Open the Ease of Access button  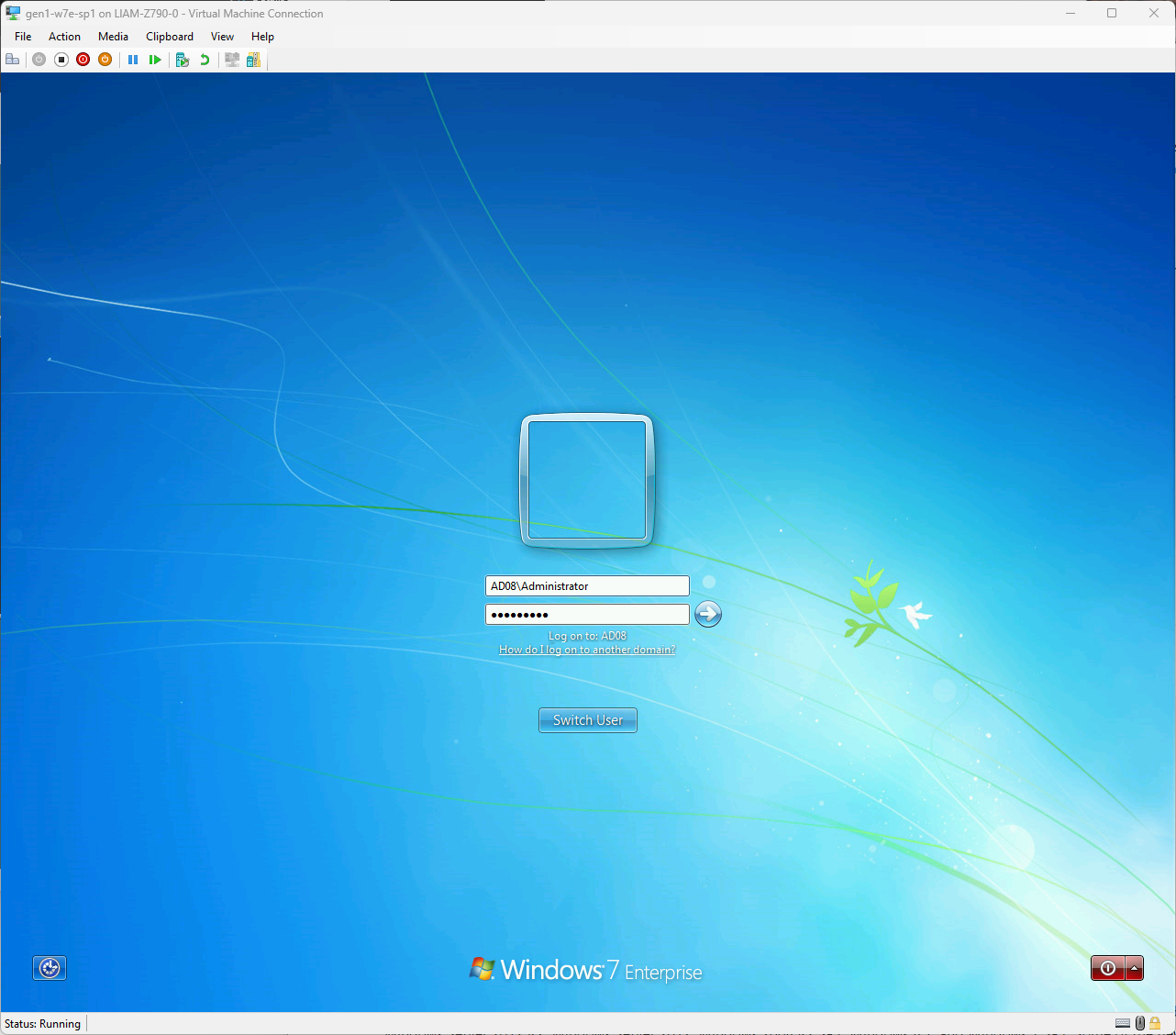point(50,968)
